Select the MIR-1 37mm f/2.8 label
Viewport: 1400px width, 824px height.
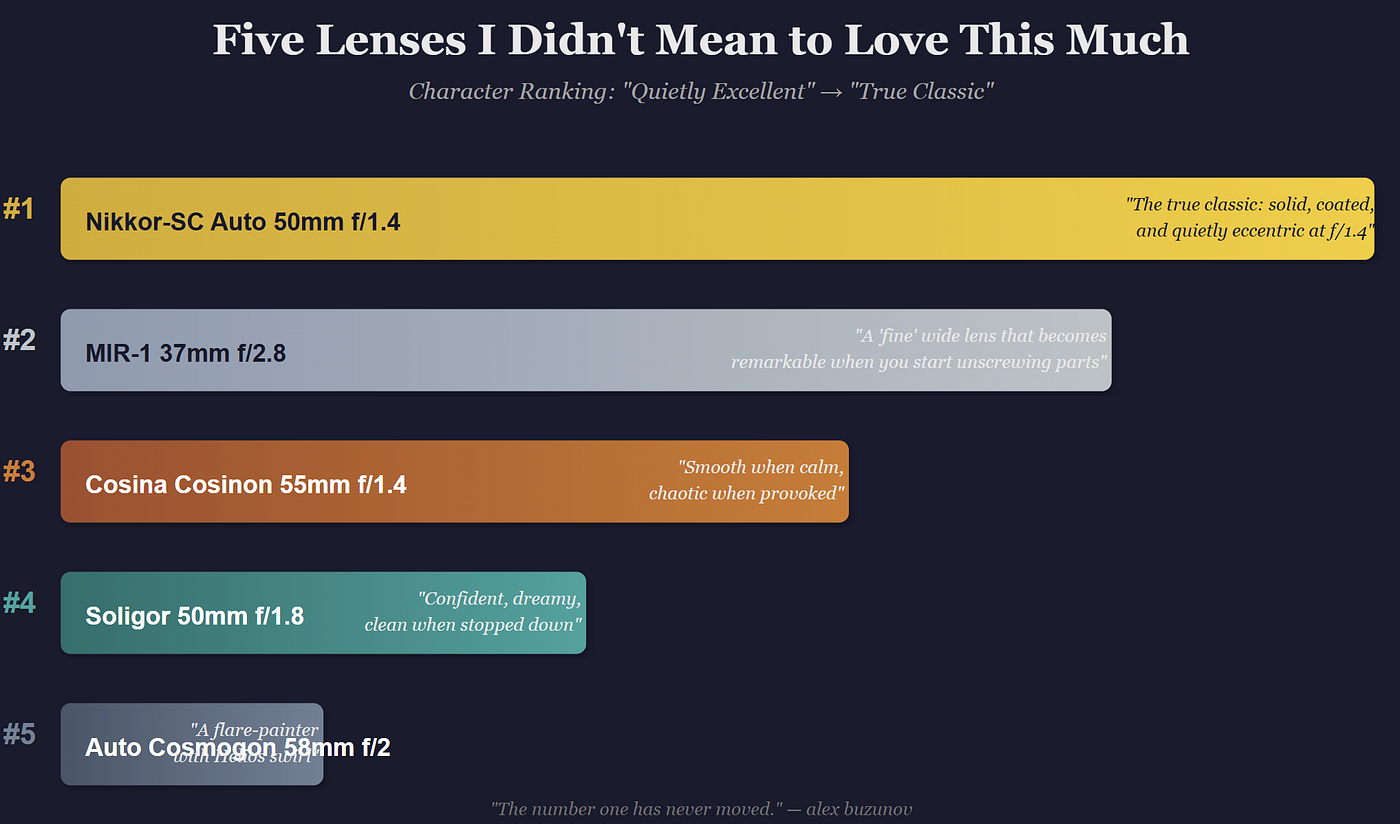click(x=186, y=353)
